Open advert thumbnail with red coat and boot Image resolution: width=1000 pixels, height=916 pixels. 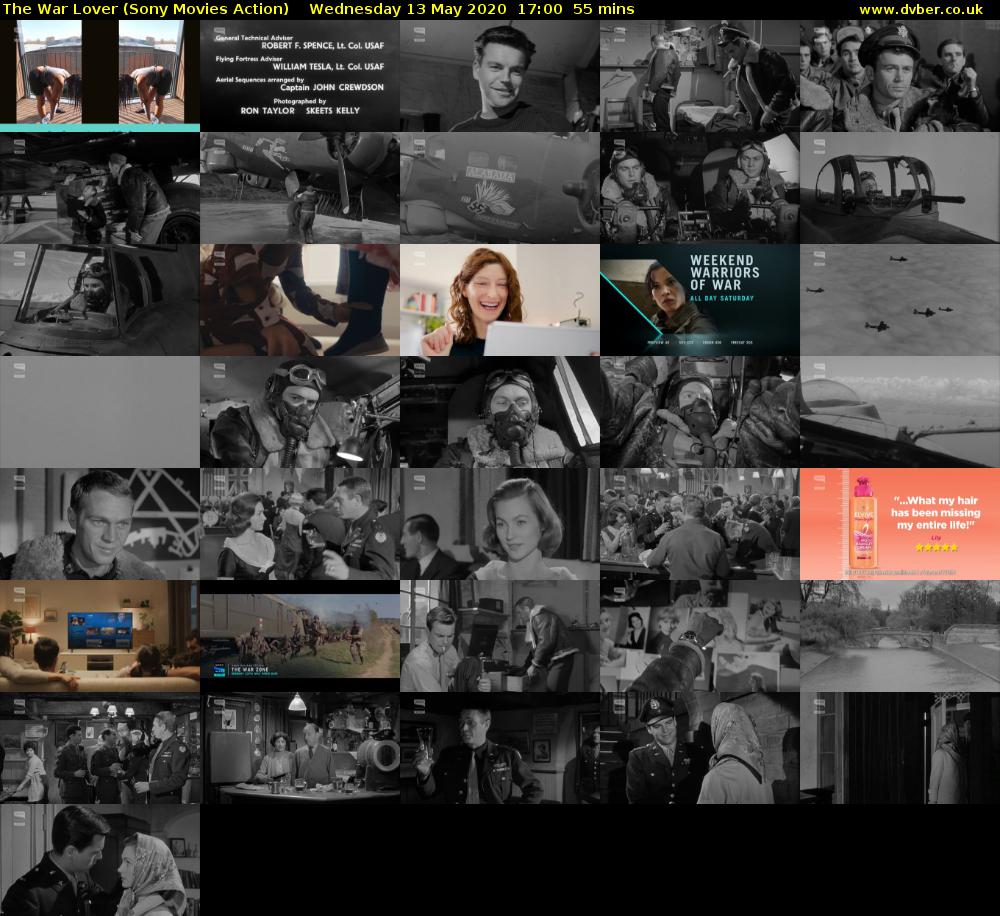coord(300,300)
